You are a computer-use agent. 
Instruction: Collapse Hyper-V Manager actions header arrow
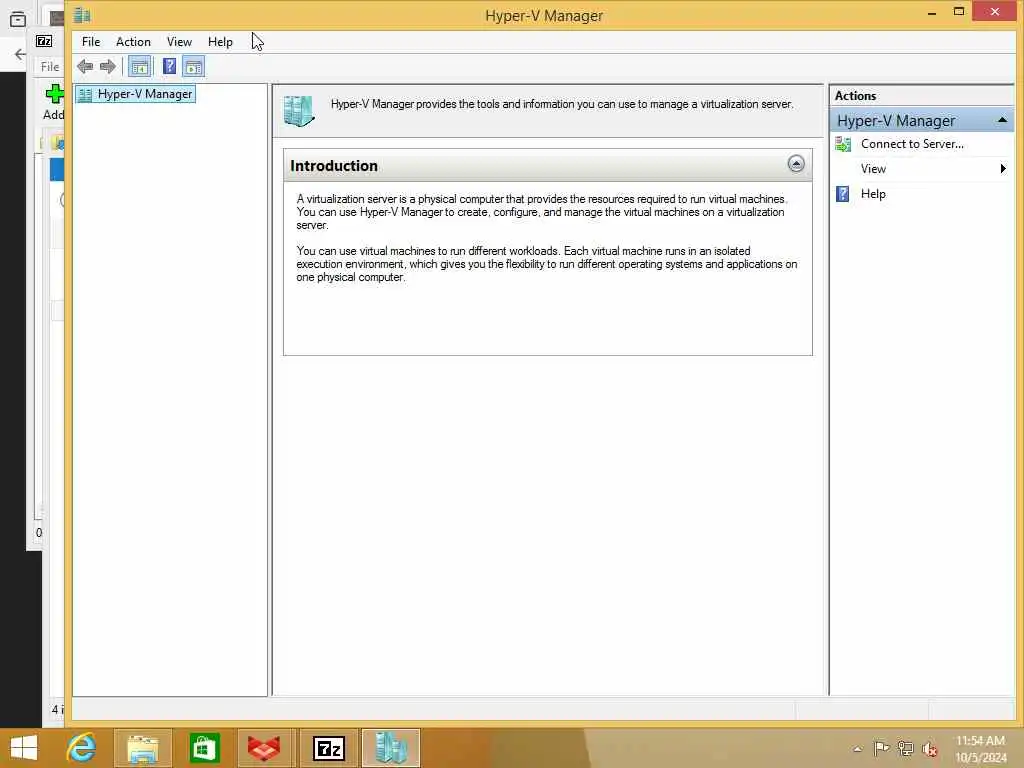tap(1002, 121)
